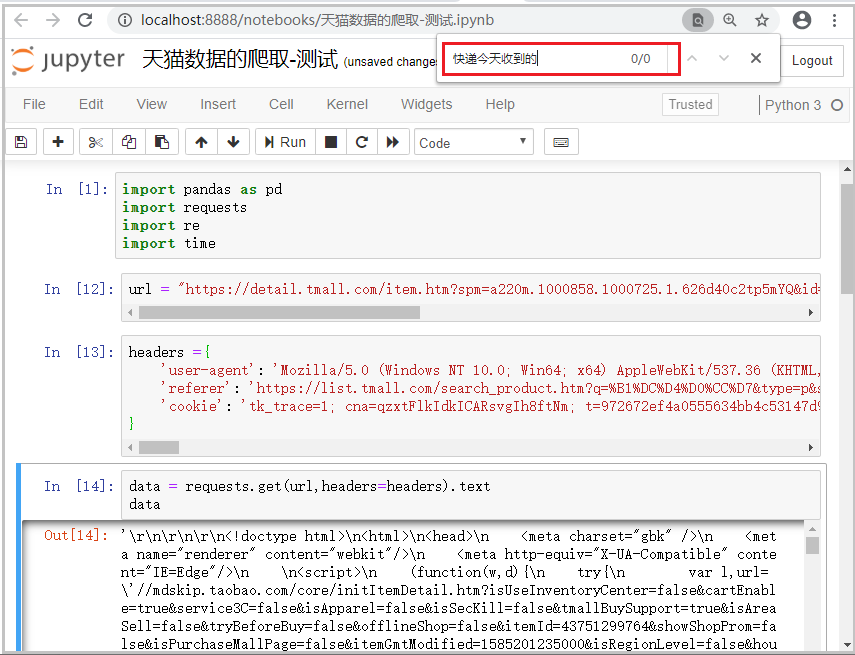Move selected cell down
The height and width of the screenshot is (655, 855).
pos(233,142)
